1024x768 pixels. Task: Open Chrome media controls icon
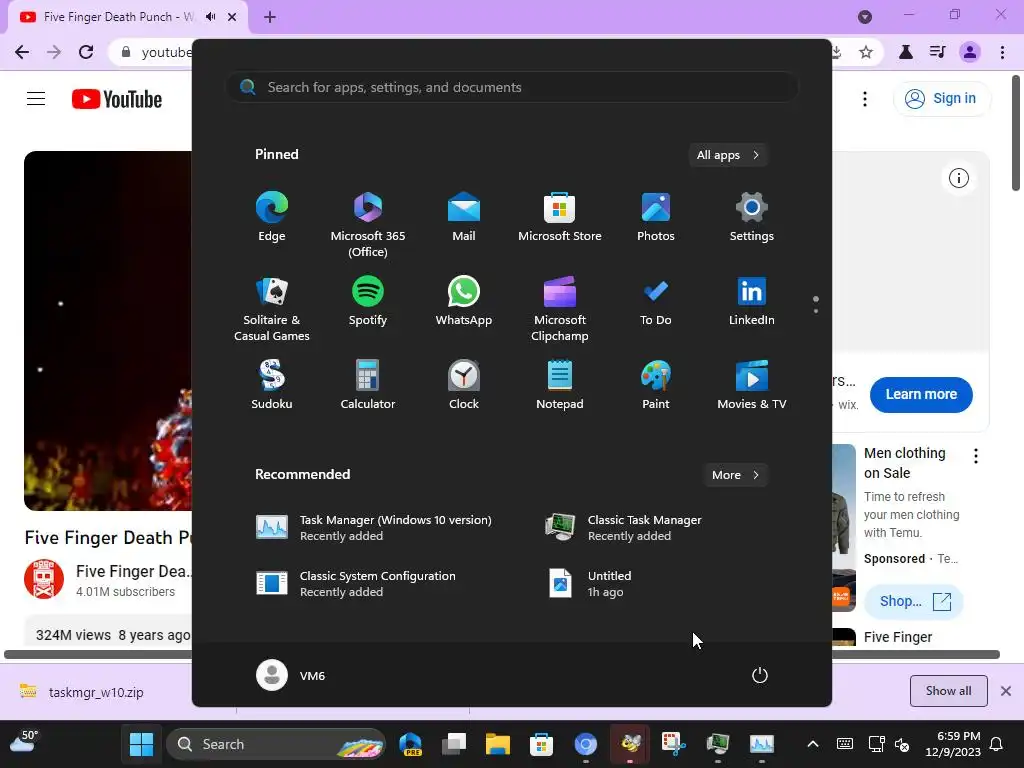pyautogui.click(x=938, y=52)
